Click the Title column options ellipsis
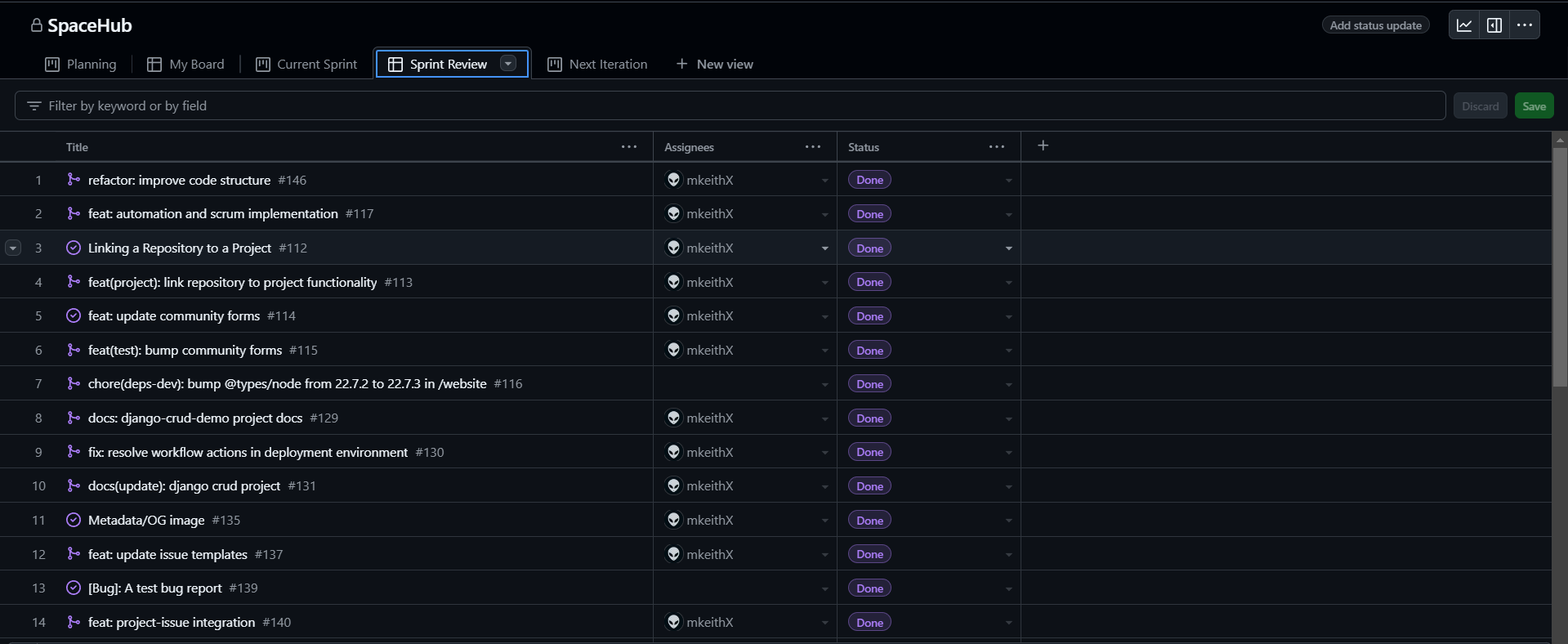Viewport: 1568px width, 644px height. [x=628, y=147]
